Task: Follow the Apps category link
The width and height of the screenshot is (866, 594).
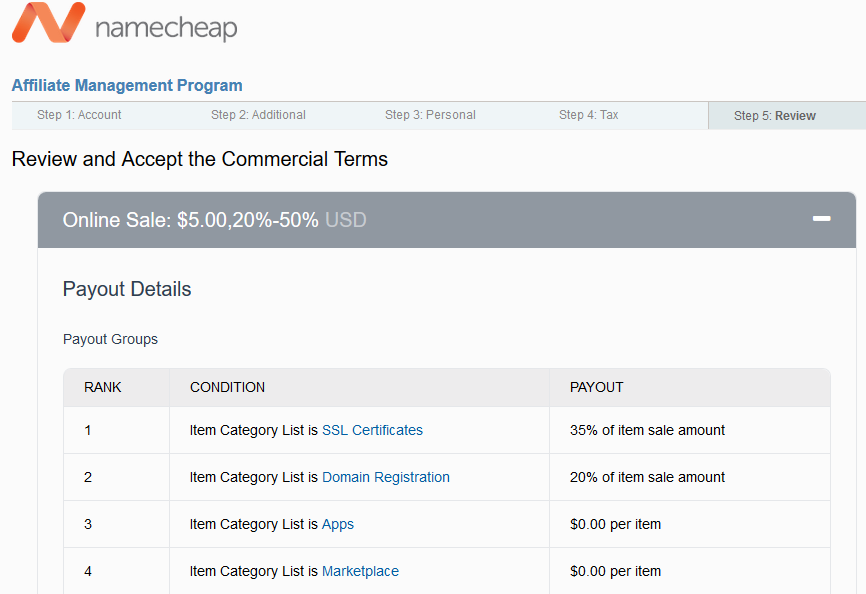Action: (x=337, y=524)
